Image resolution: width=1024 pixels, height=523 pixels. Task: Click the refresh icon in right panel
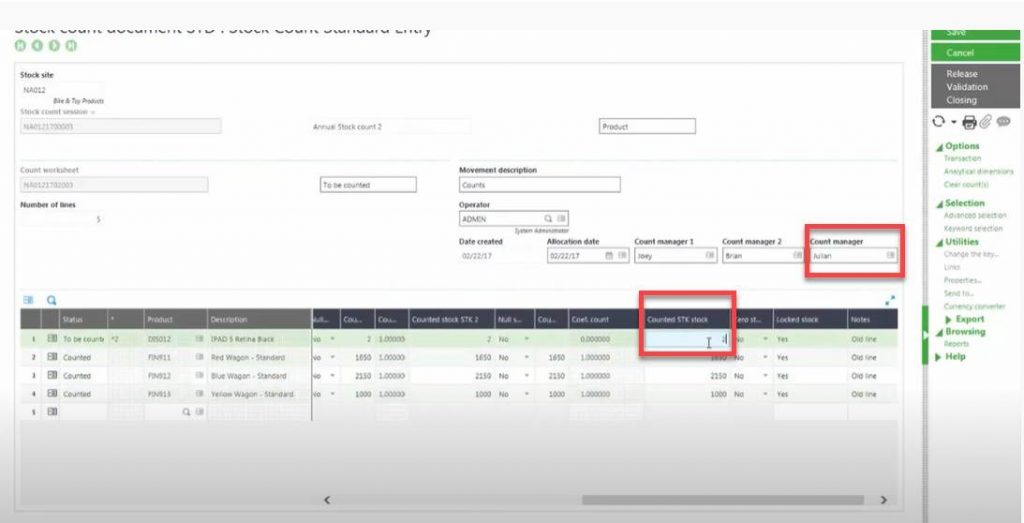click(938, 122)
